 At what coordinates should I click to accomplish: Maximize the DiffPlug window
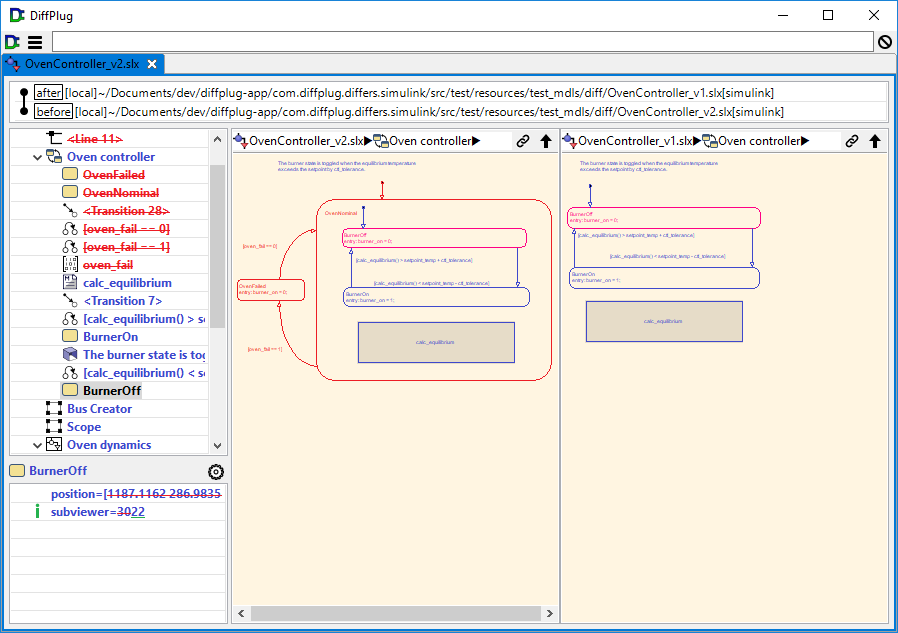pos(828,15)
